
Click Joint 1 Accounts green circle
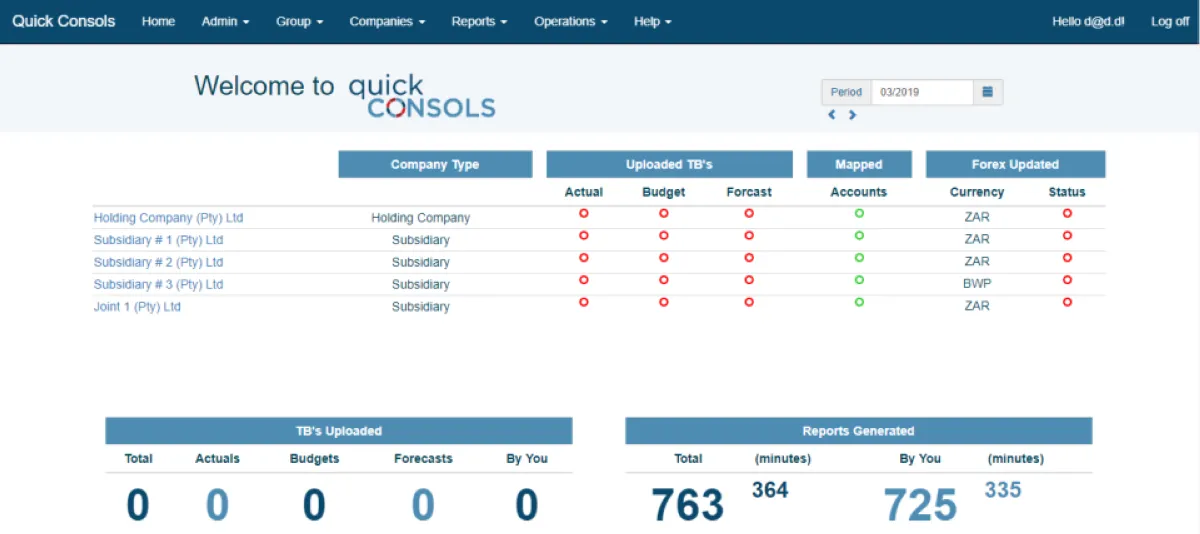click(859, 301)
